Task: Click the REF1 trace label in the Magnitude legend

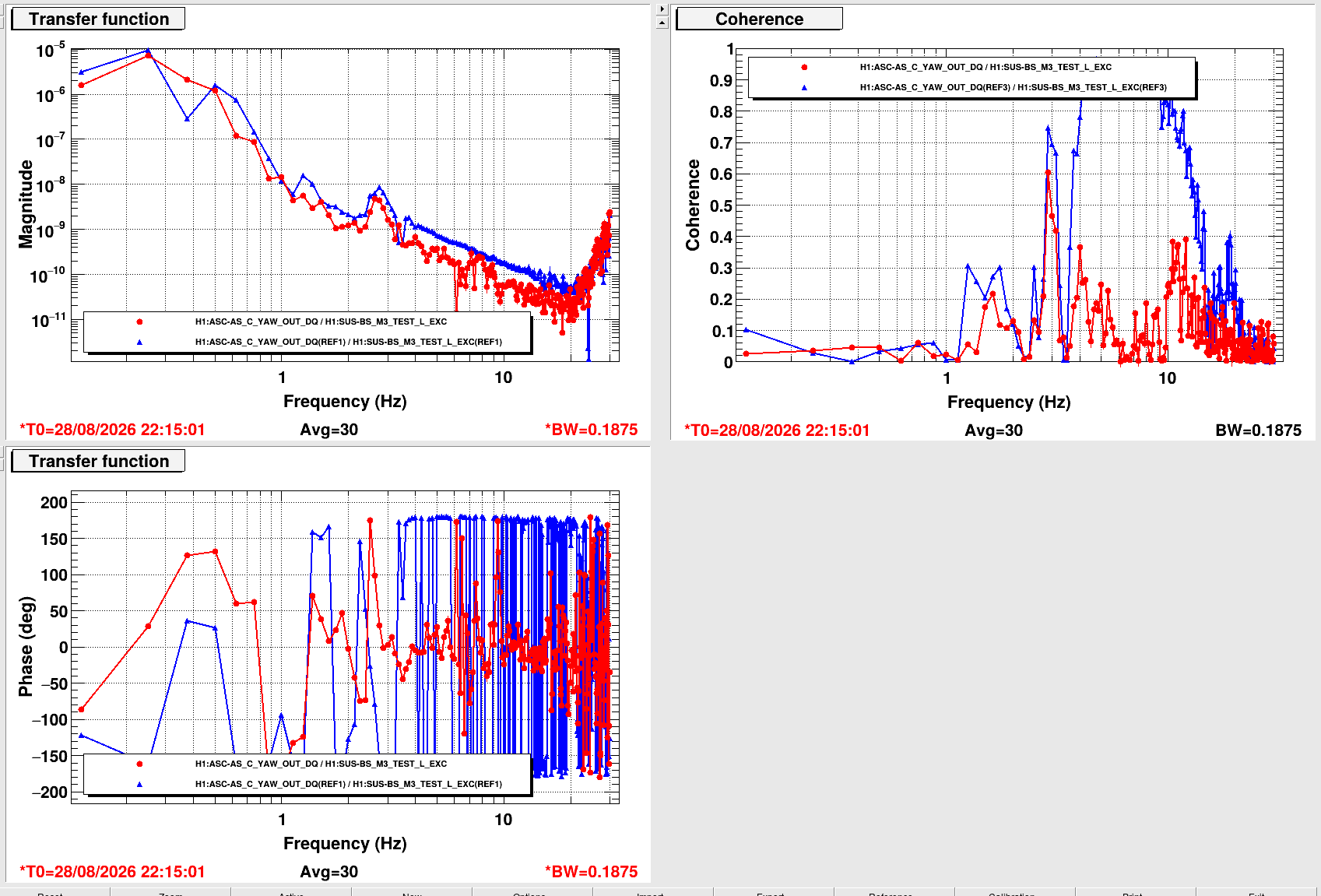Action: coord(349,342)
